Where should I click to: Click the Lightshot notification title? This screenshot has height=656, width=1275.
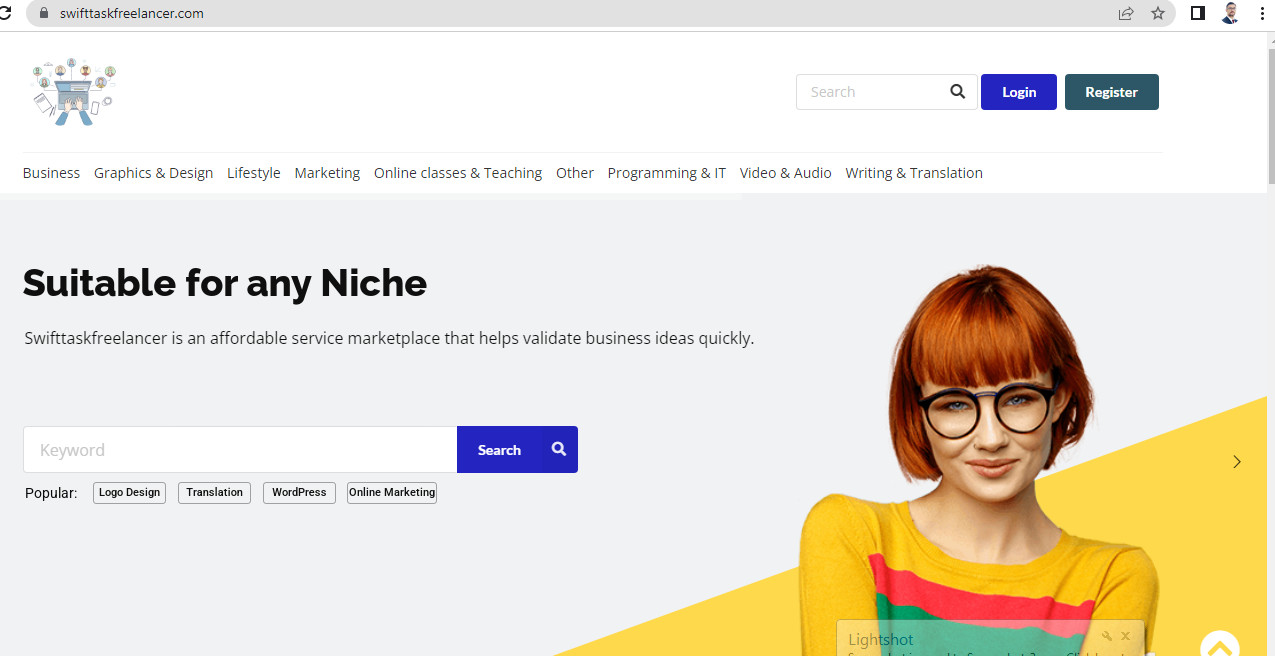(x=881, y=640)
